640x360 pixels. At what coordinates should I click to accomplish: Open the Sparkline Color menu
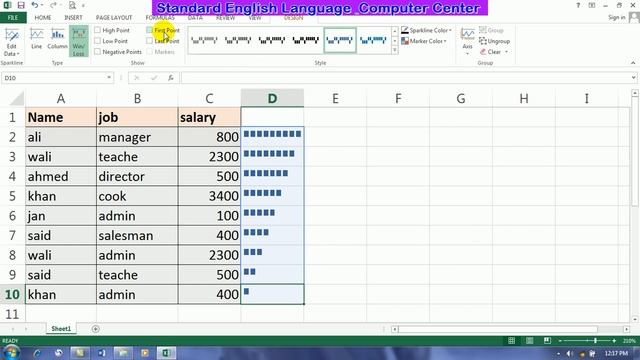427,30
